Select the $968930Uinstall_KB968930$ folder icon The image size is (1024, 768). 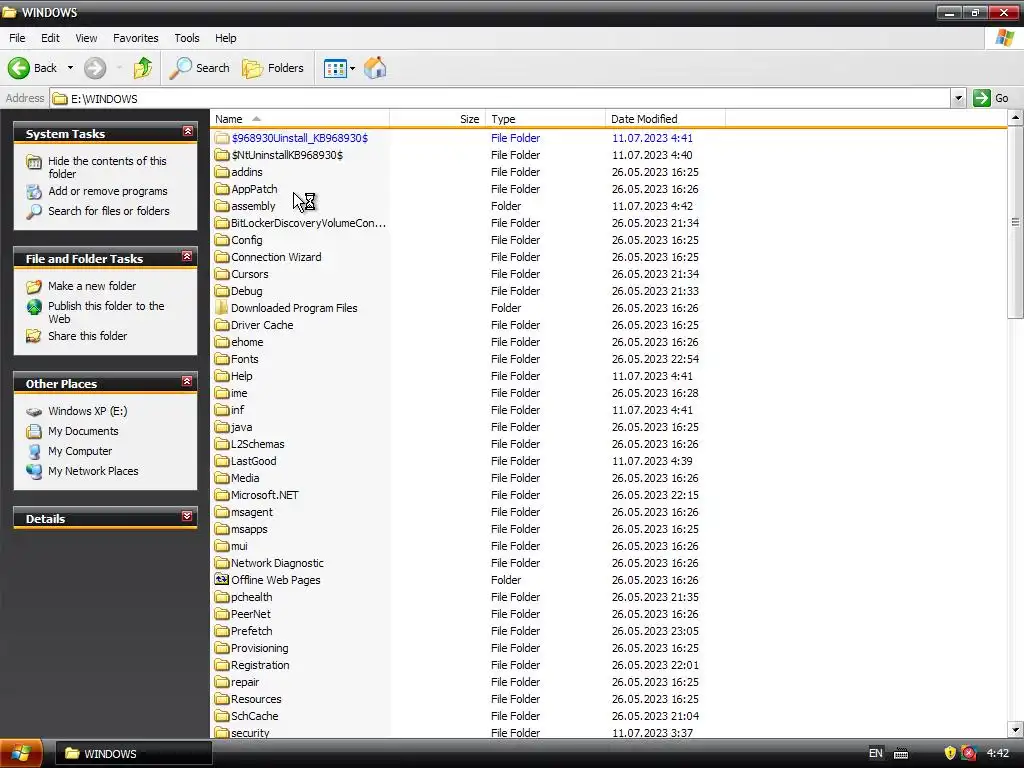click(x=222, y=138)
